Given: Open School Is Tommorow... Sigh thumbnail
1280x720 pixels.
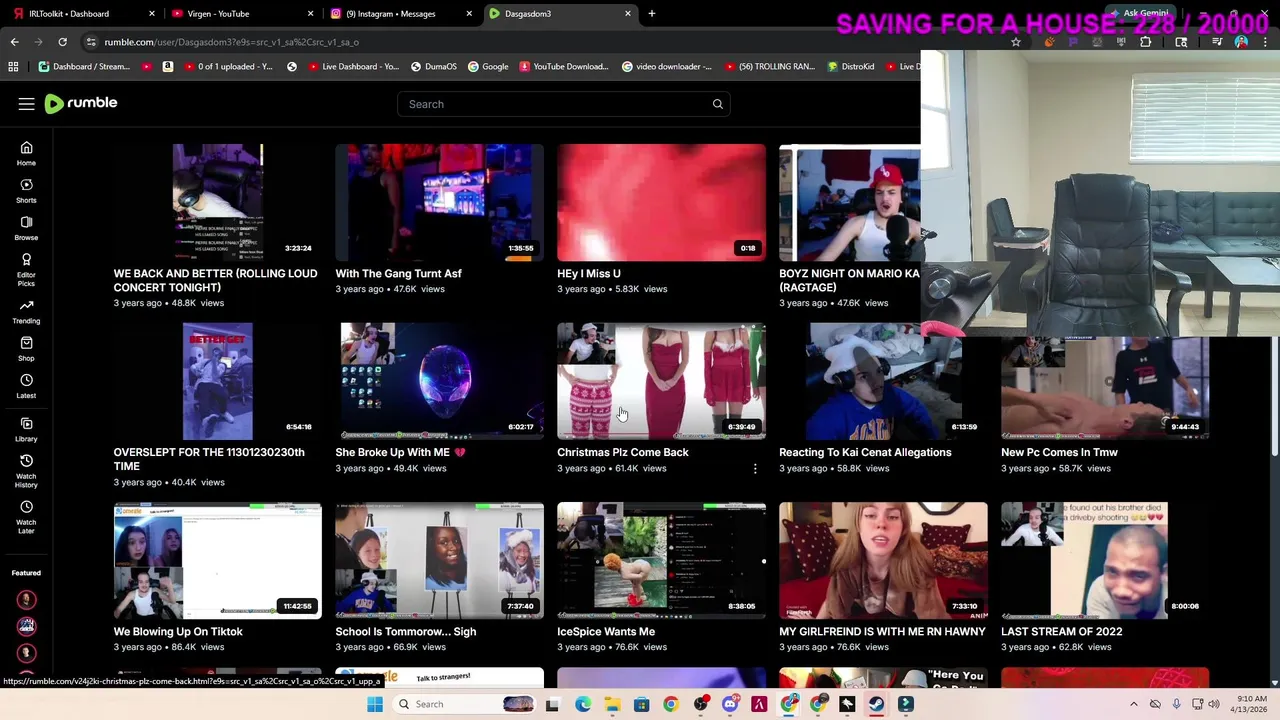Looking at the screenshot, I should coord(440,560).
